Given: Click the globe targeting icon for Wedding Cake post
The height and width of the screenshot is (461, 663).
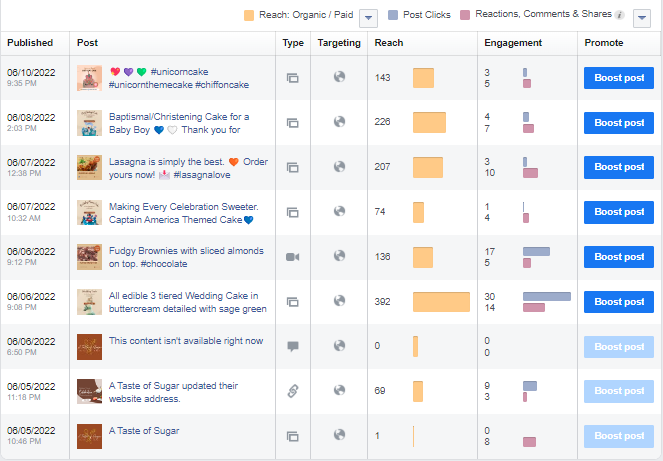Looking at the screenshot, I should point(339,301).
